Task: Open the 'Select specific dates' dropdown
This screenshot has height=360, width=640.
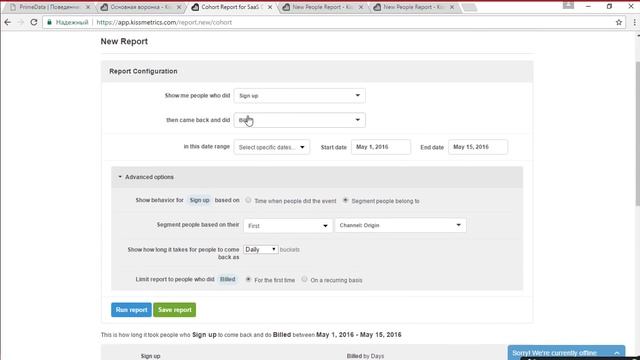Action: (272, 147)
